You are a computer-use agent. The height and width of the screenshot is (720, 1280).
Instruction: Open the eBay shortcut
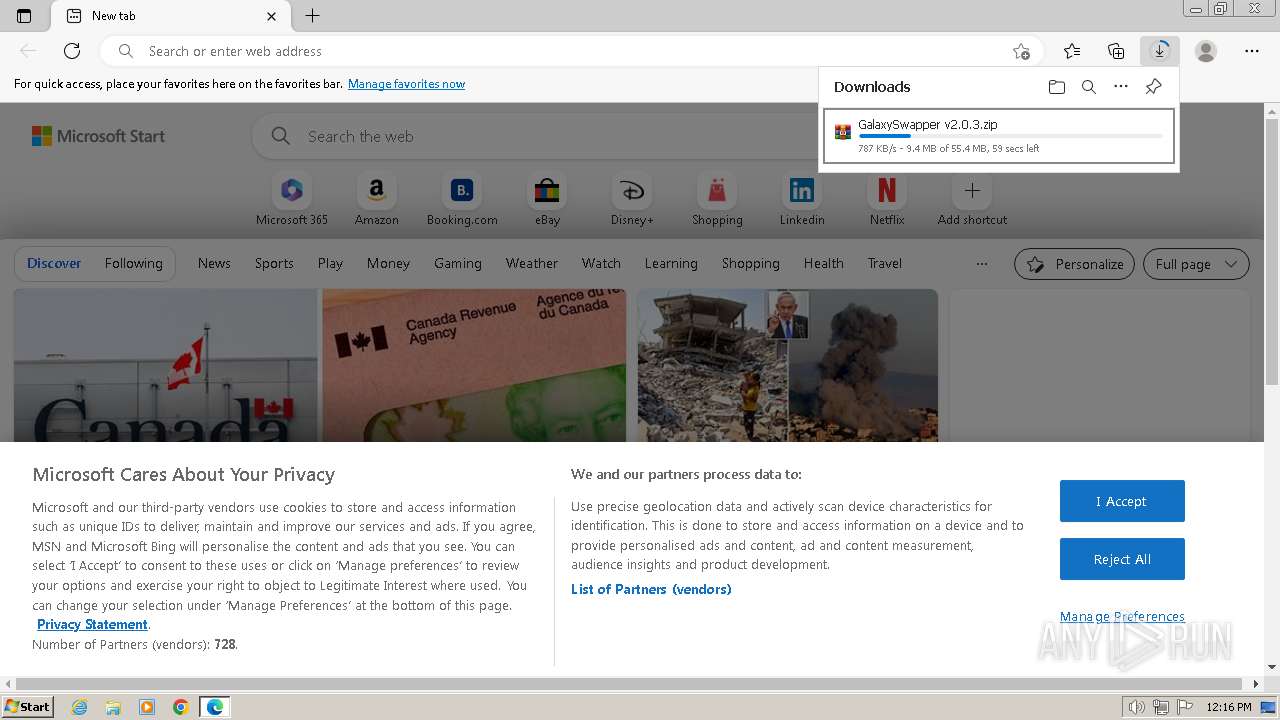coord(547,199)
